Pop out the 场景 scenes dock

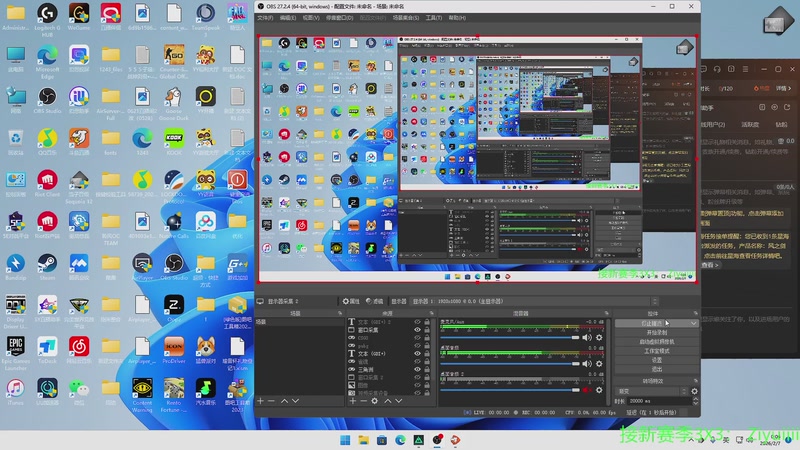(340, 313)
